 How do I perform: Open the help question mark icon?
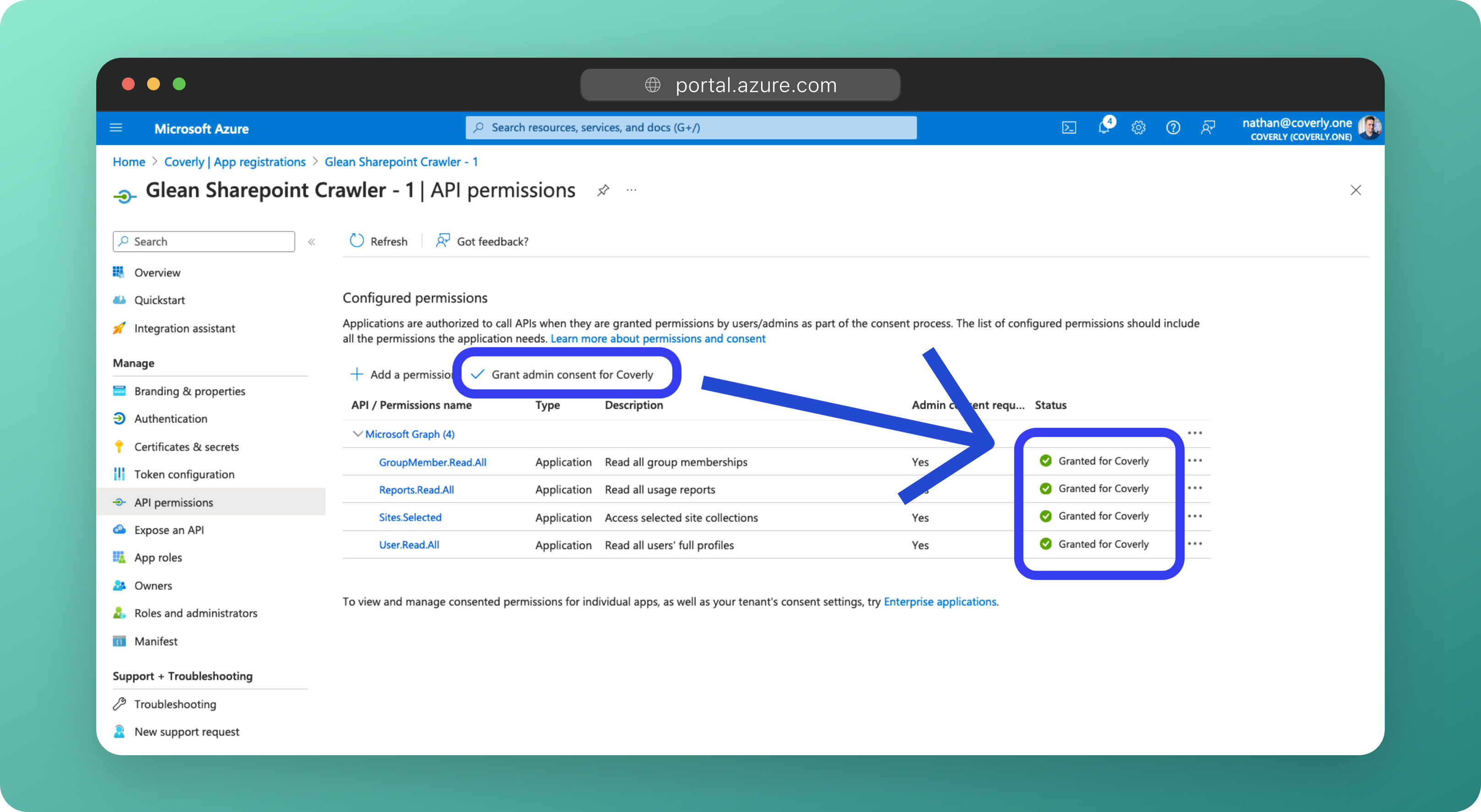pos(1173,128)
